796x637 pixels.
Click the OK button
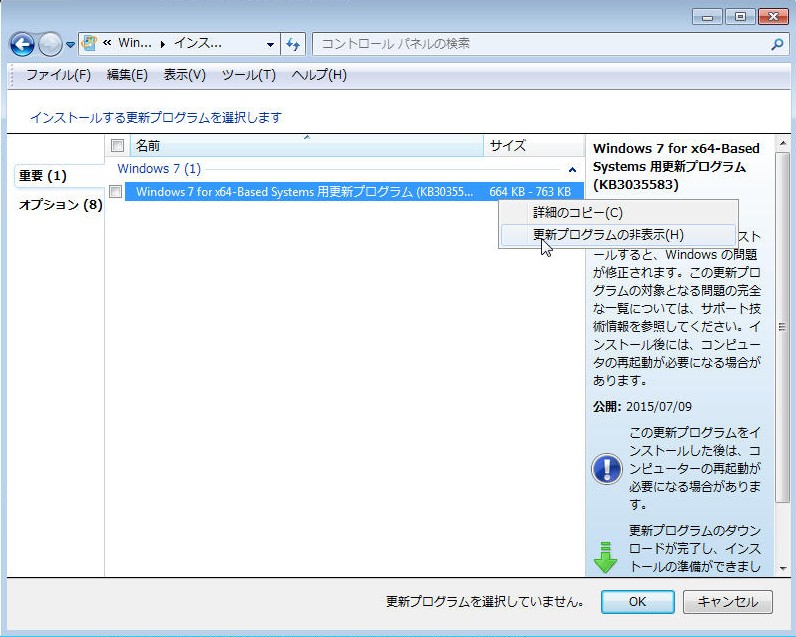[x=638, y=601]
